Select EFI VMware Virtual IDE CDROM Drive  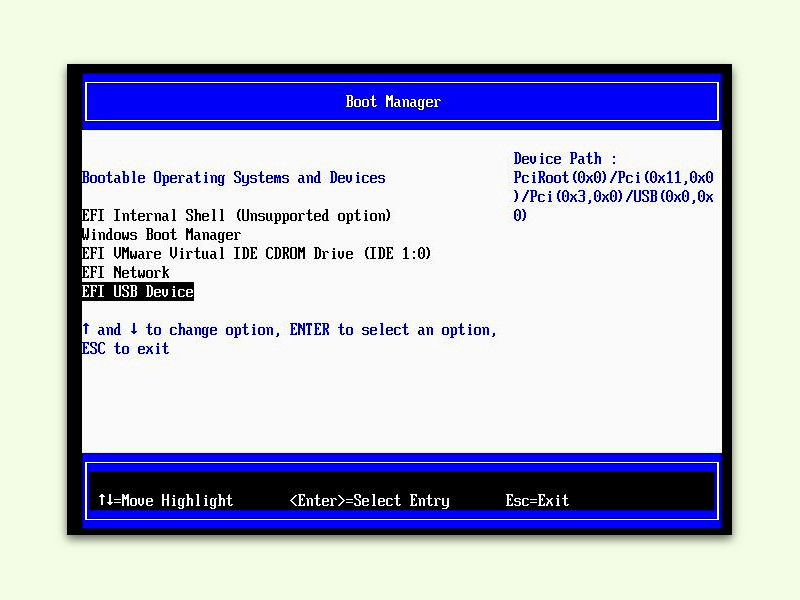pyautogui.click(x=256, y=254)
